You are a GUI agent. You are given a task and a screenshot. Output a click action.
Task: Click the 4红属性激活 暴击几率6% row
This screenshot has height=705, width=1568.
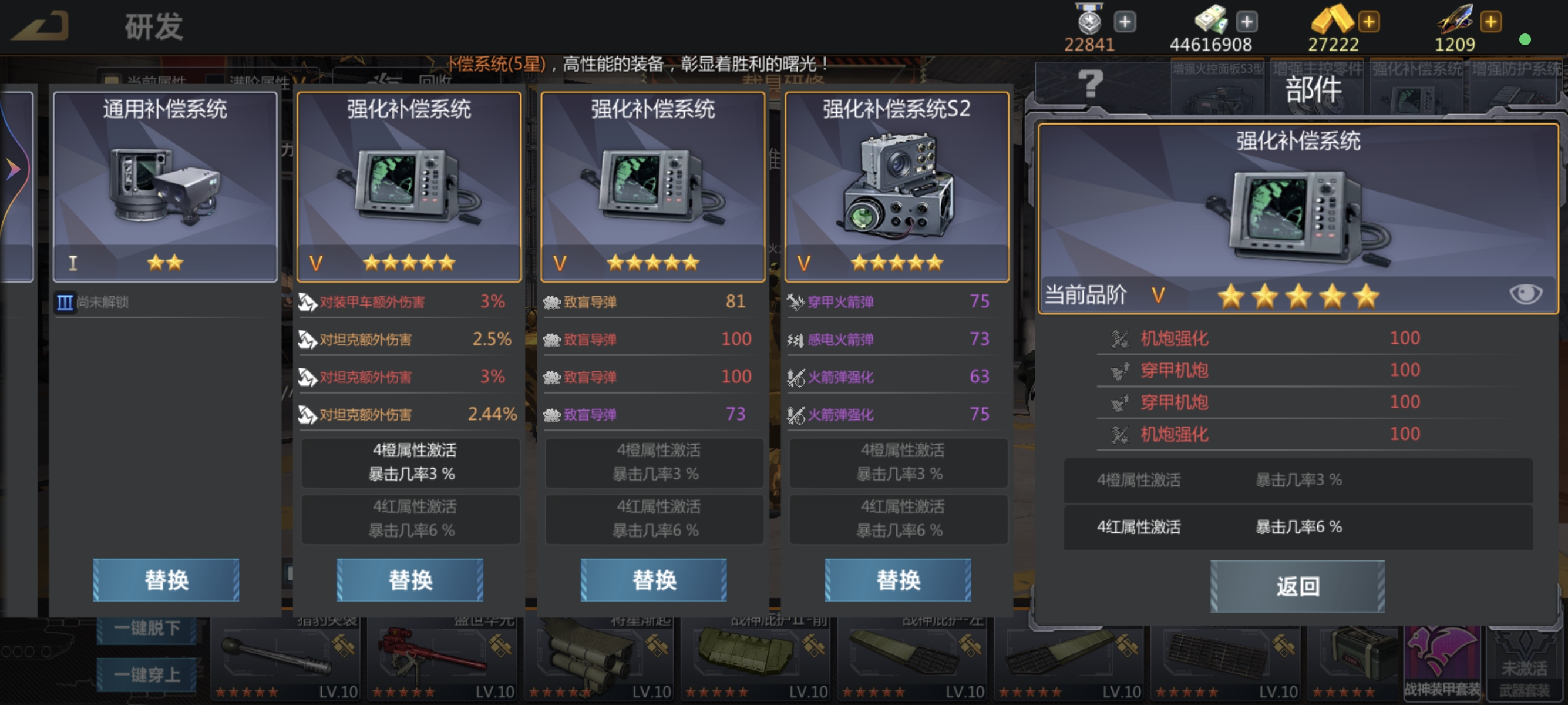click(x=1298, y=526)
